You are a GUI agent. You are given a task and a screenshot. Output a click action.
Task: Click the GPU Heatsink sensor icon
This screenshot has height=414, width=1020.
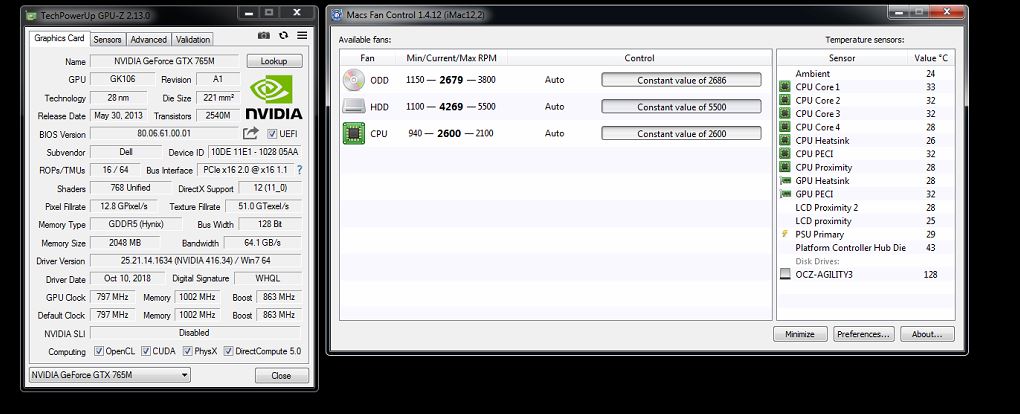tap(785, 180)
